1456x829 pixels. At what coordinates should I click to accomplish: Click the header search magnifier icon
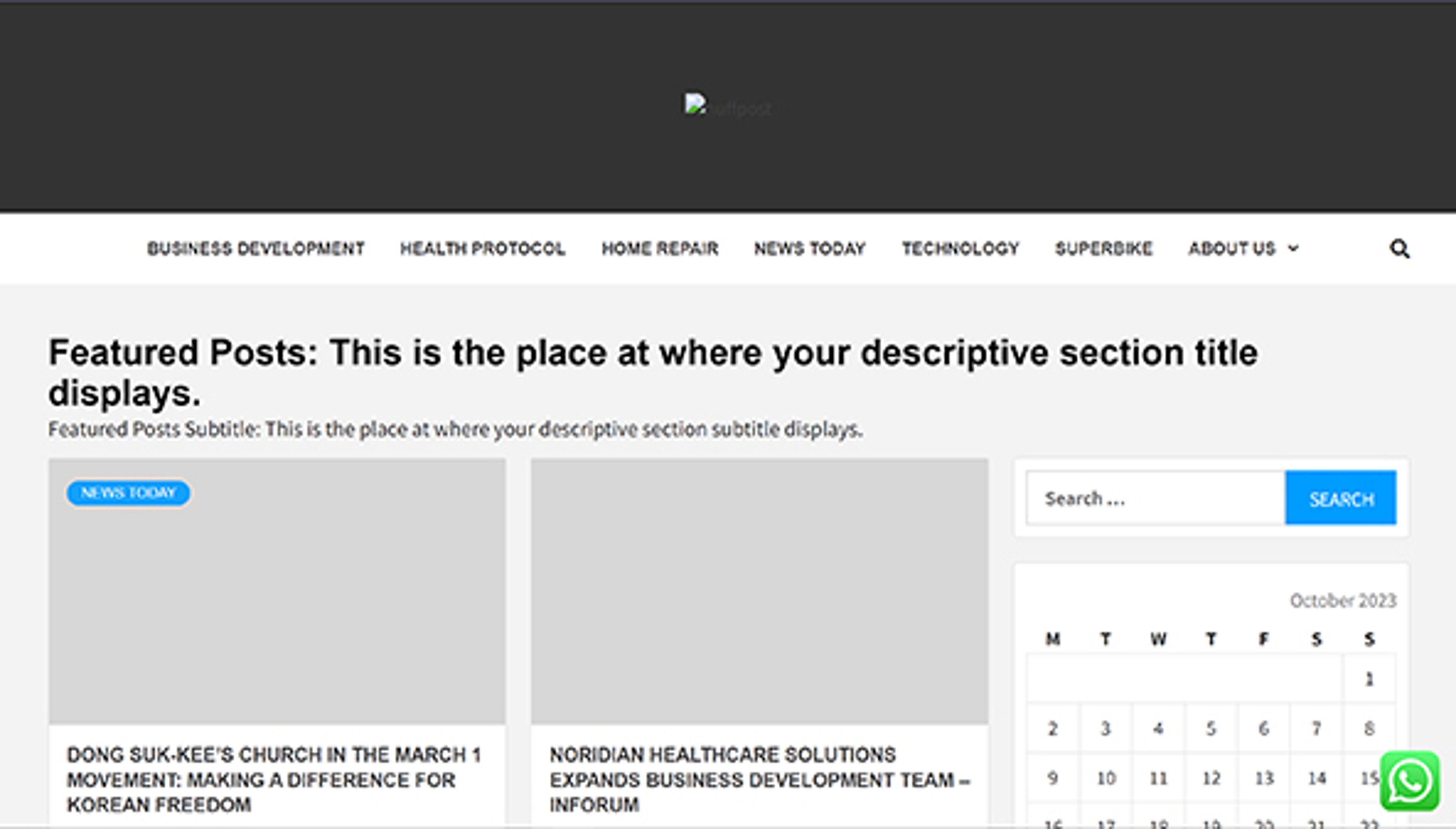click(1399, 249)
